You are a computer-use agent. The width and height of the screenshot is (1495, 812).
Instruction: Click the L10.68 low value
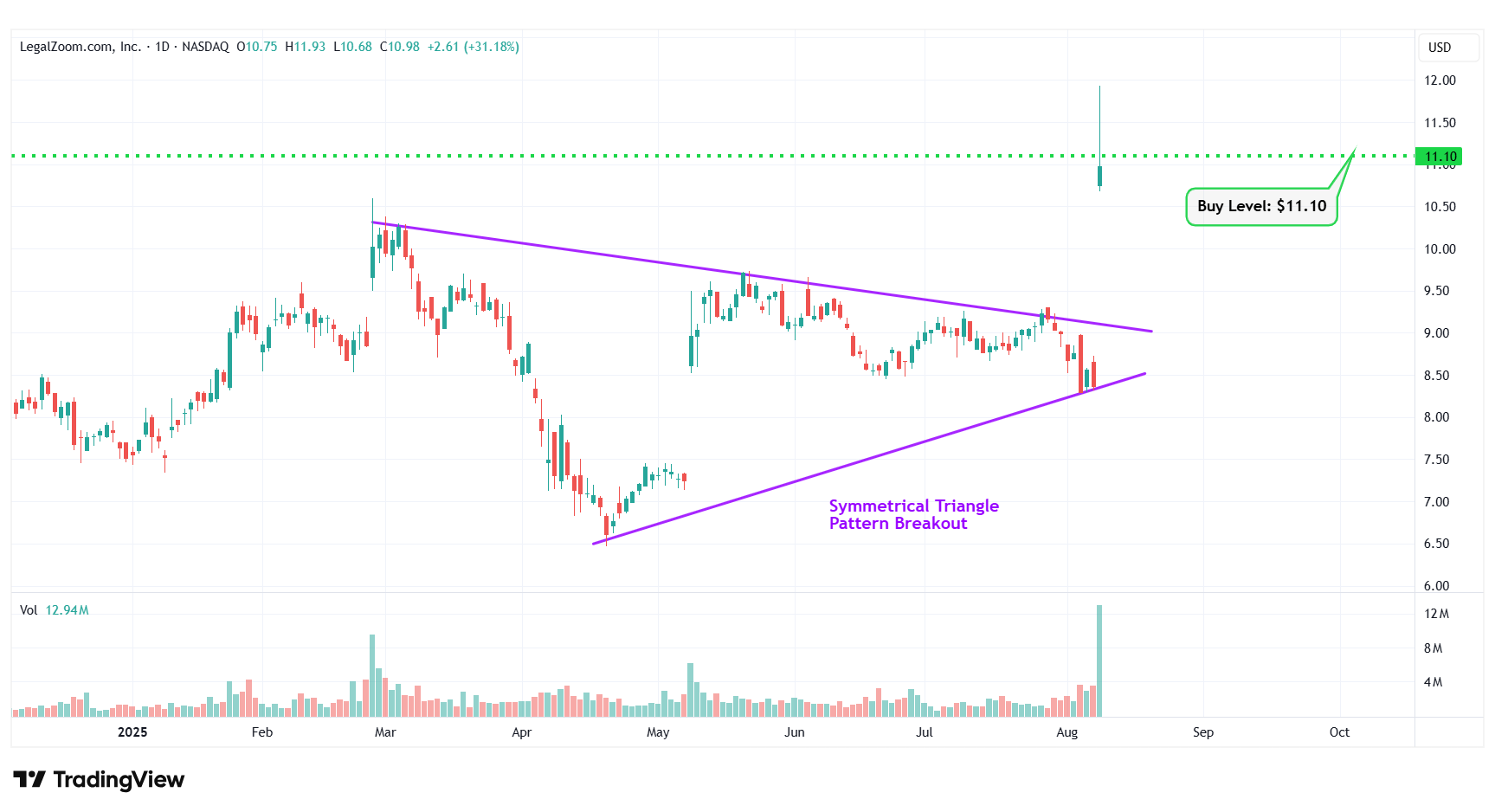point(353,47)
